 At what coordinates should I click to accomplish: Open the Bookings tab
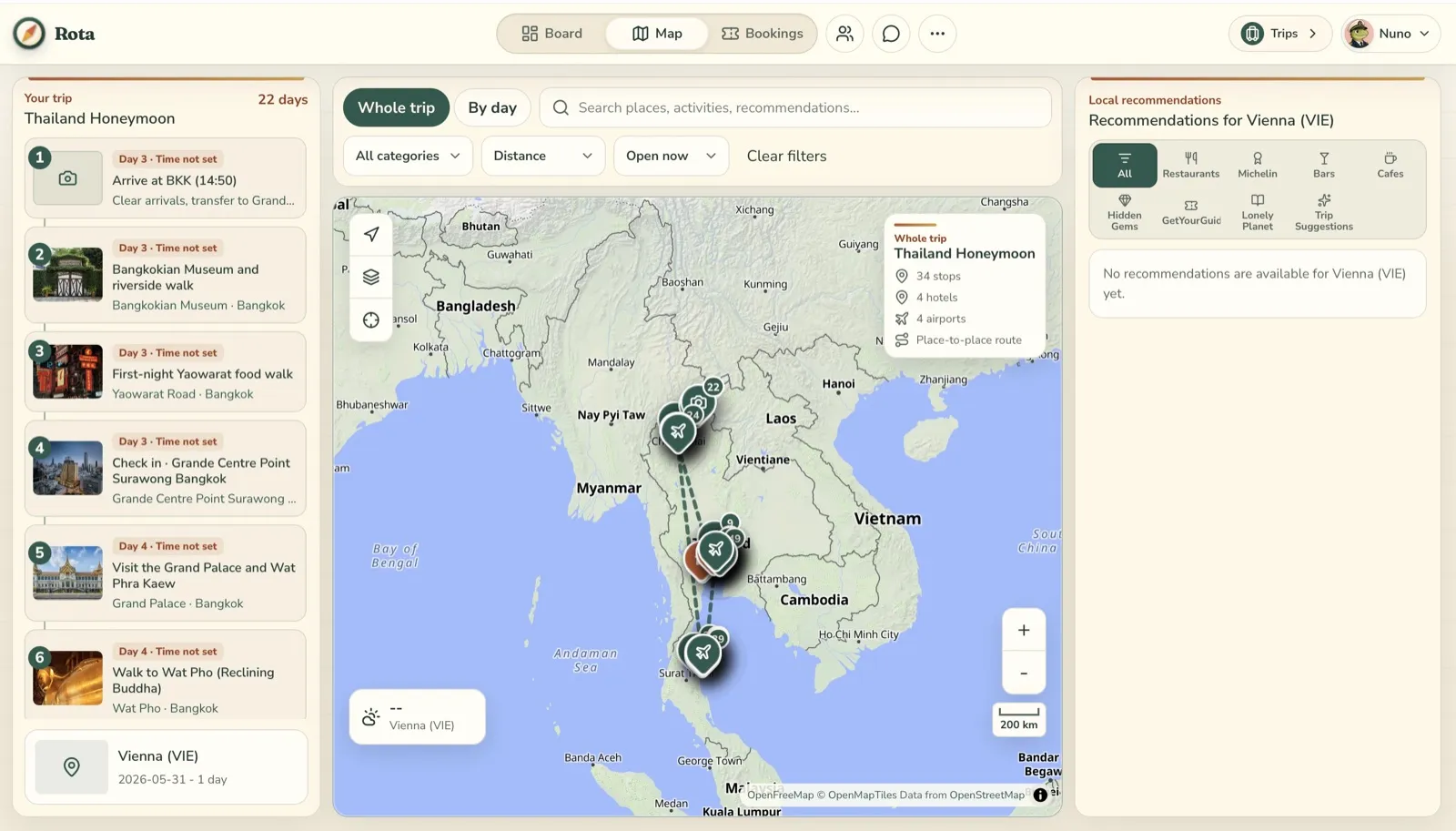[x=763, y=34]
